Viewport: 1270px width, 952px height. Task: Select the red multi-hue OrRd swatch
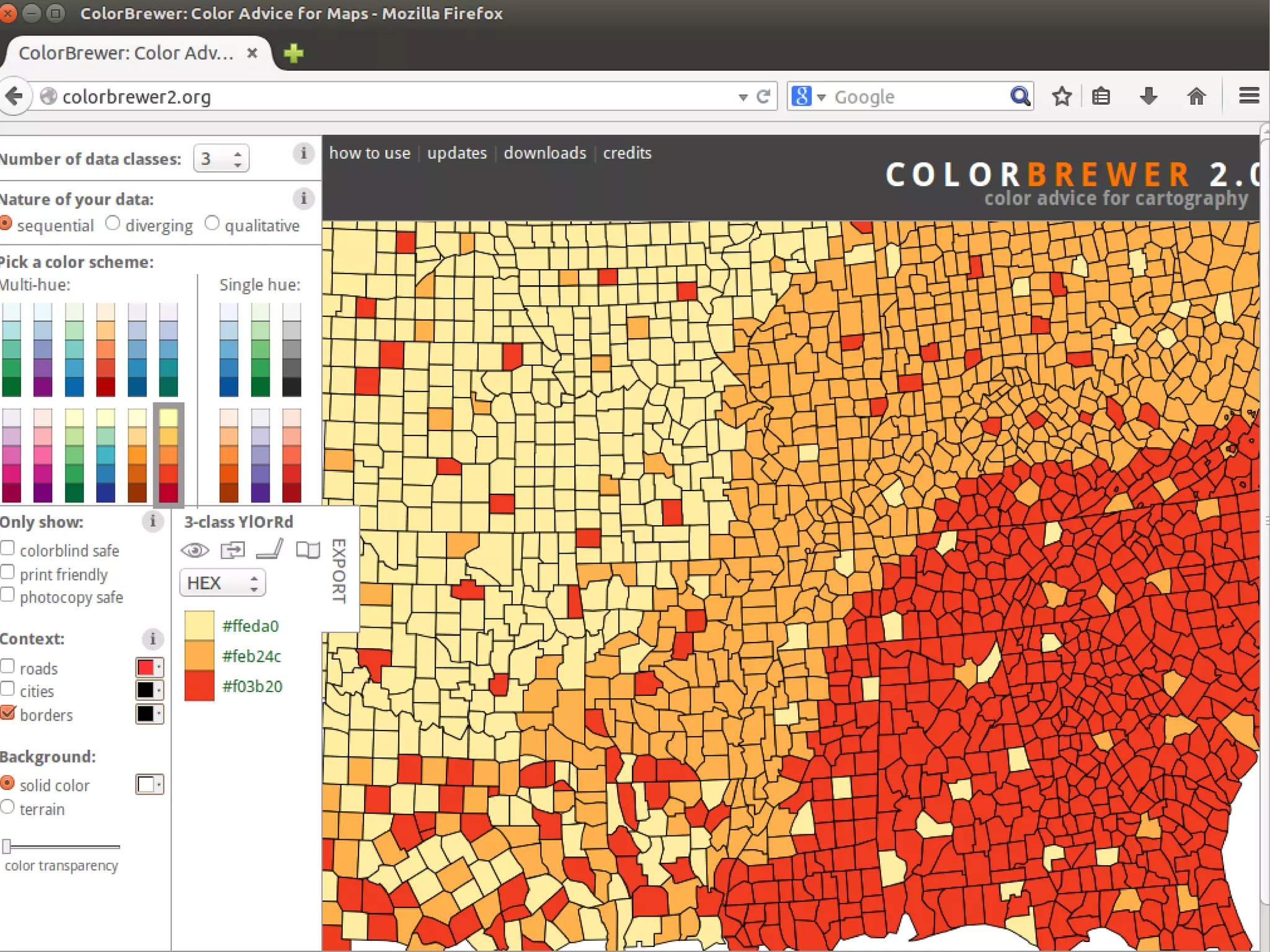[105, 350]
